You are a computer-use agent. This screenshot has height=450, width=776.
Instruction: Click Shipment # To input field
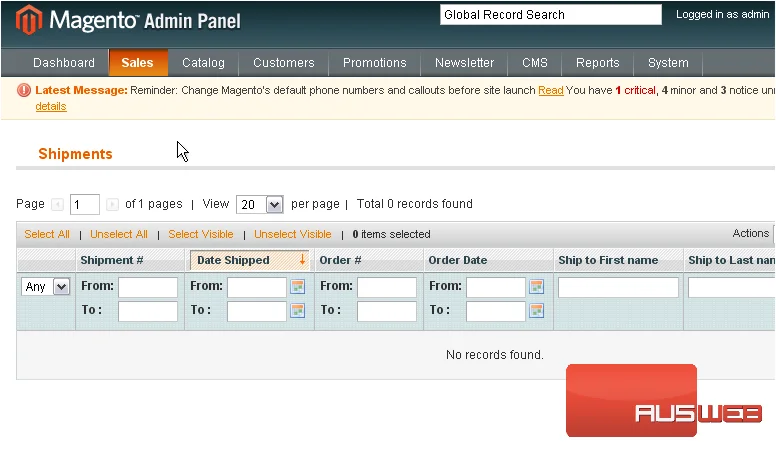click(x=148, y=311)
